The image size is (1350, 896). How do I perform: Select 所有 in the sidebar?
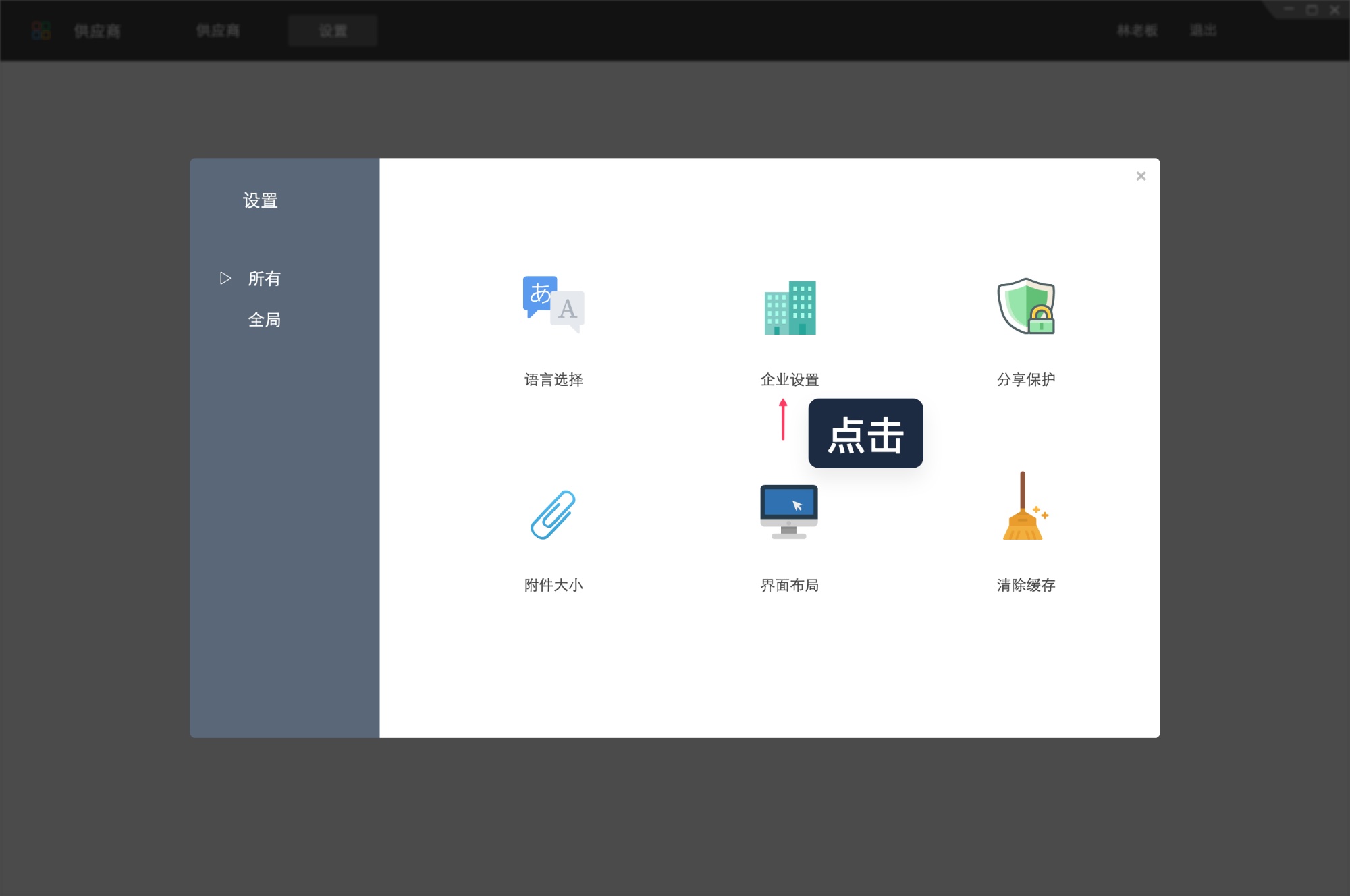pyautogui.click(x=263, y=278)
